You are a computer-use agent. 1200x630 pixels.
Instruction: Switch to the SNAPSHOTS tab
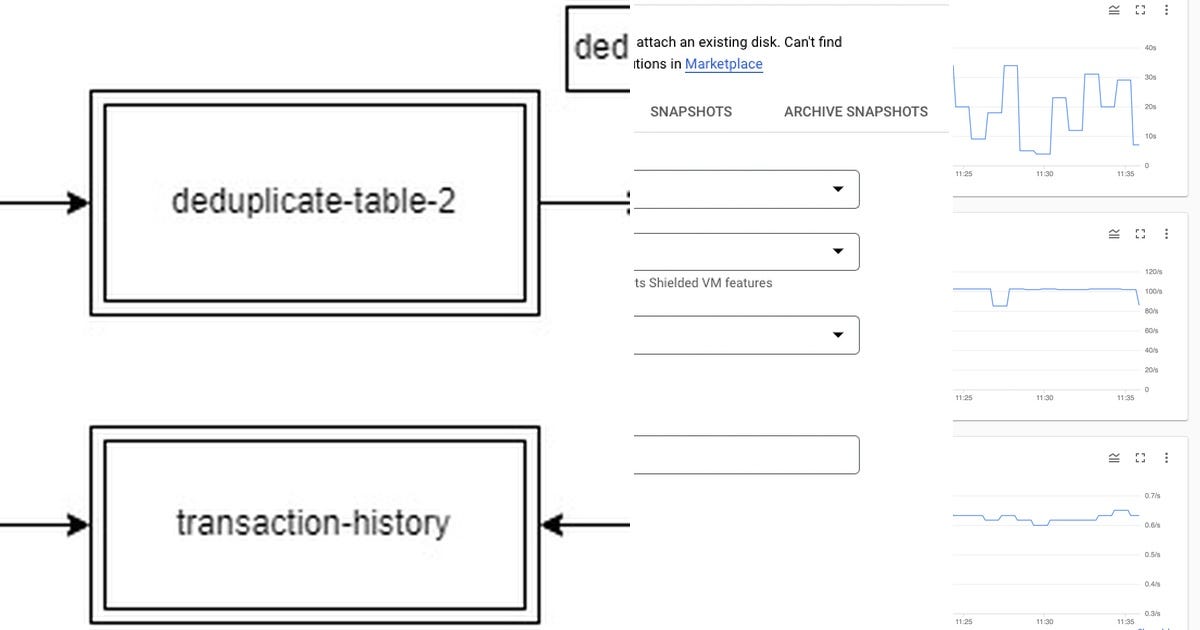[690, 112]
